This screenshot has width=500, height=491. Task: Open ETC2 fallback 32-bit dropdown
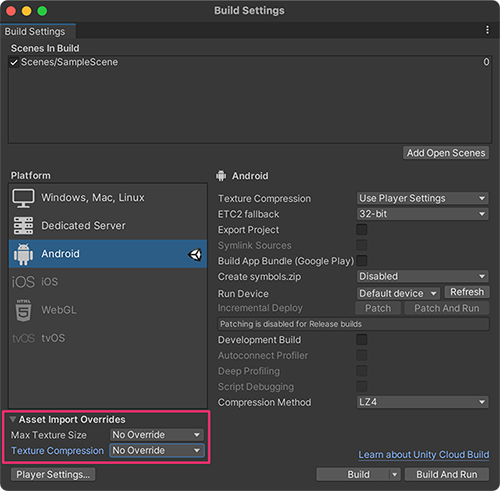pos(422,214)
